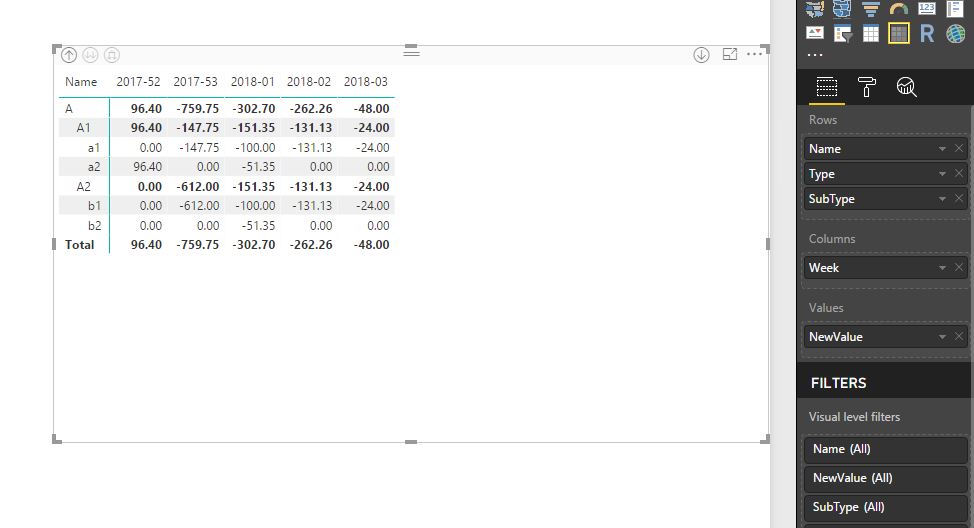The image size is (974, 528).
Task: Click the Name column header
Action: tap(81, 82)
